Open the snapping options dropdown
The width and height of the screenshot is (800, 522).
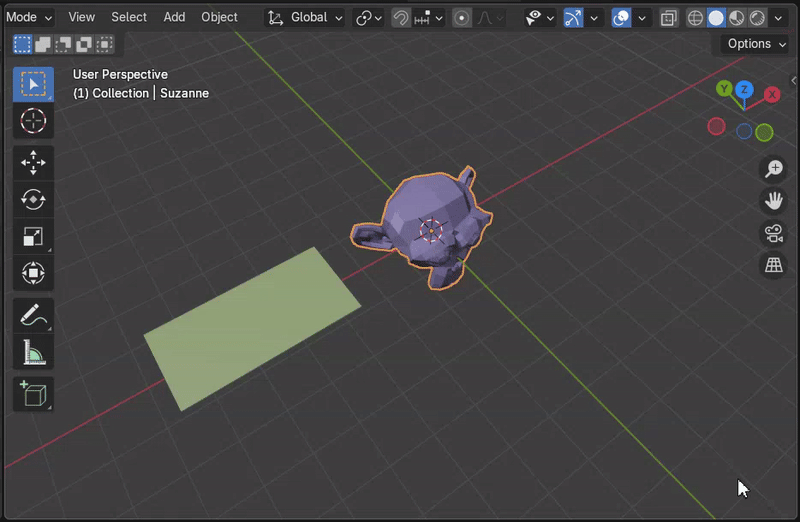click(x=429, y=18)
